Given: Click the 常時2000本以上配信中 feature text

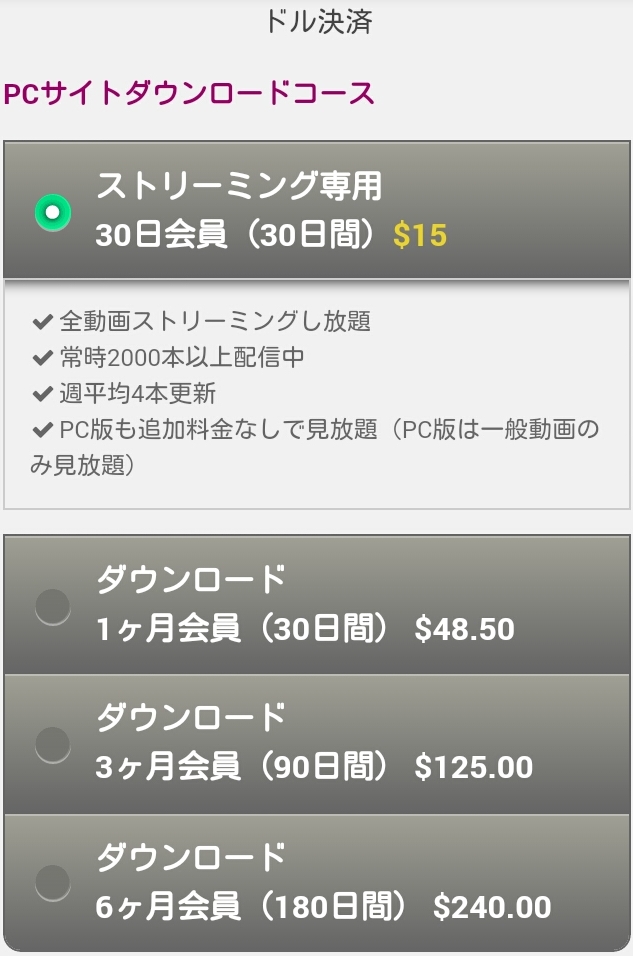Looking at the screenshot, I should point(182,358).
